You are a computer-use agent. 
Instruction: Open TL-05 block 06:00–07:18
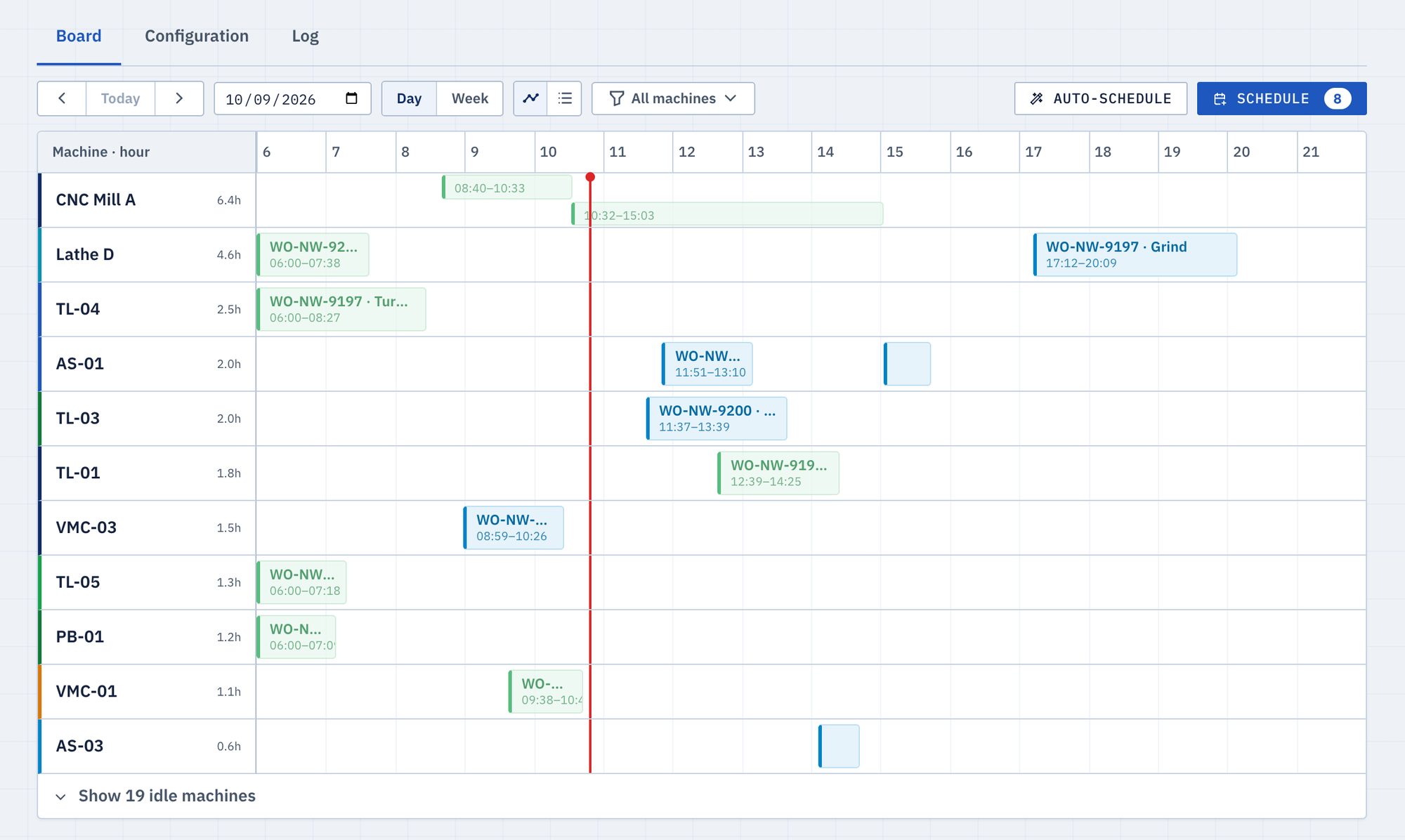(301, 582)
